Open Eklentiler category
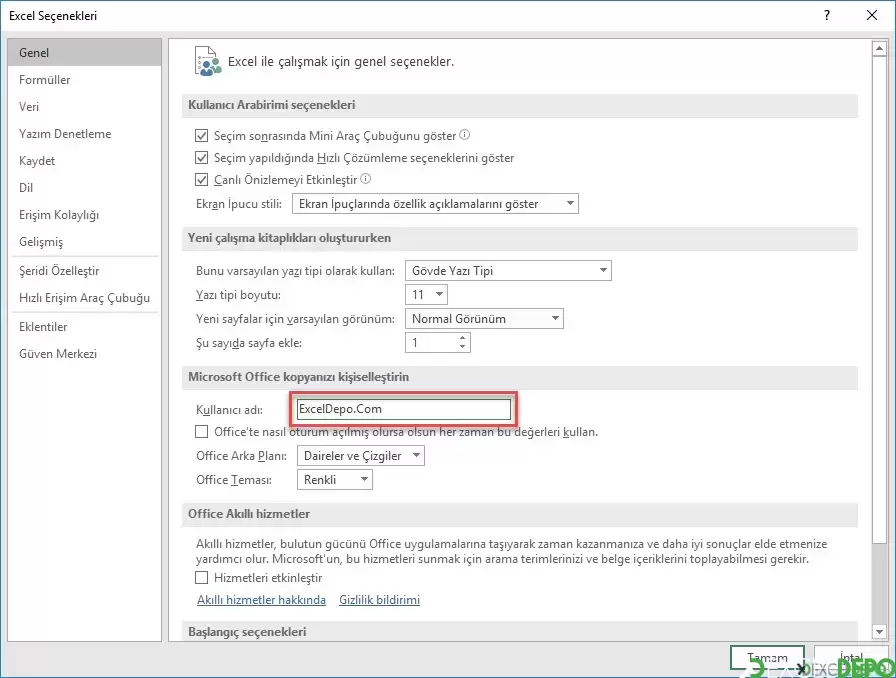Screen dimensions: 896x678 [x=85, y=326]
